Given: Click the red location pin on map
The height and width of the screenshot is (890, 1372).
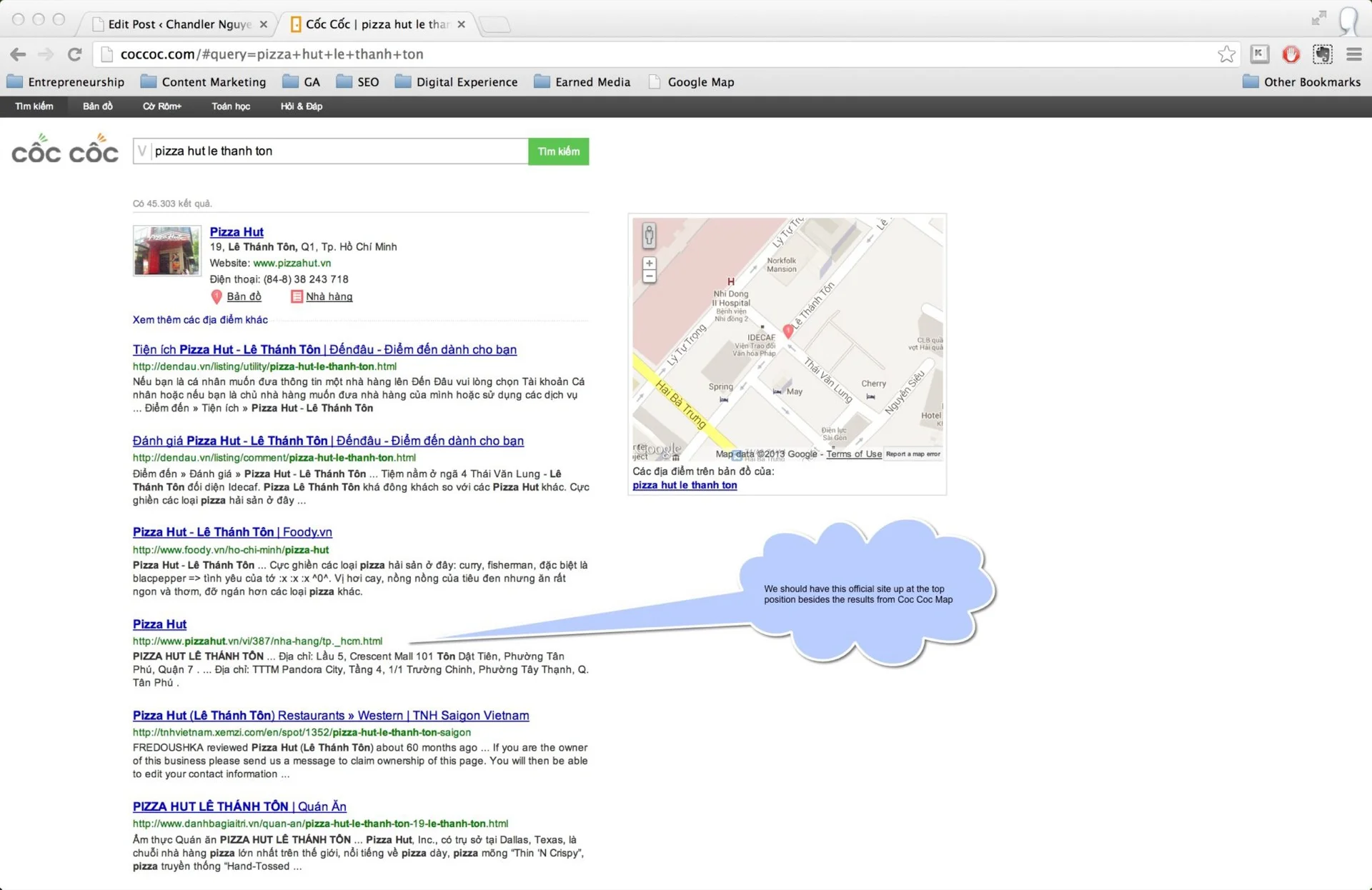Looking at the screenshot, I should click(x=787, y=331).
